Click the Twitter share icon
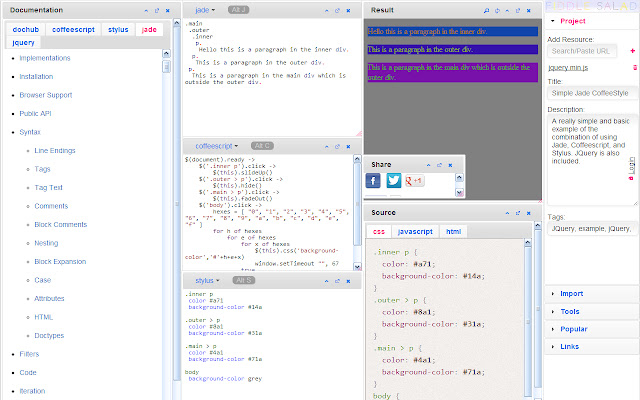 (x=394, y=180)
